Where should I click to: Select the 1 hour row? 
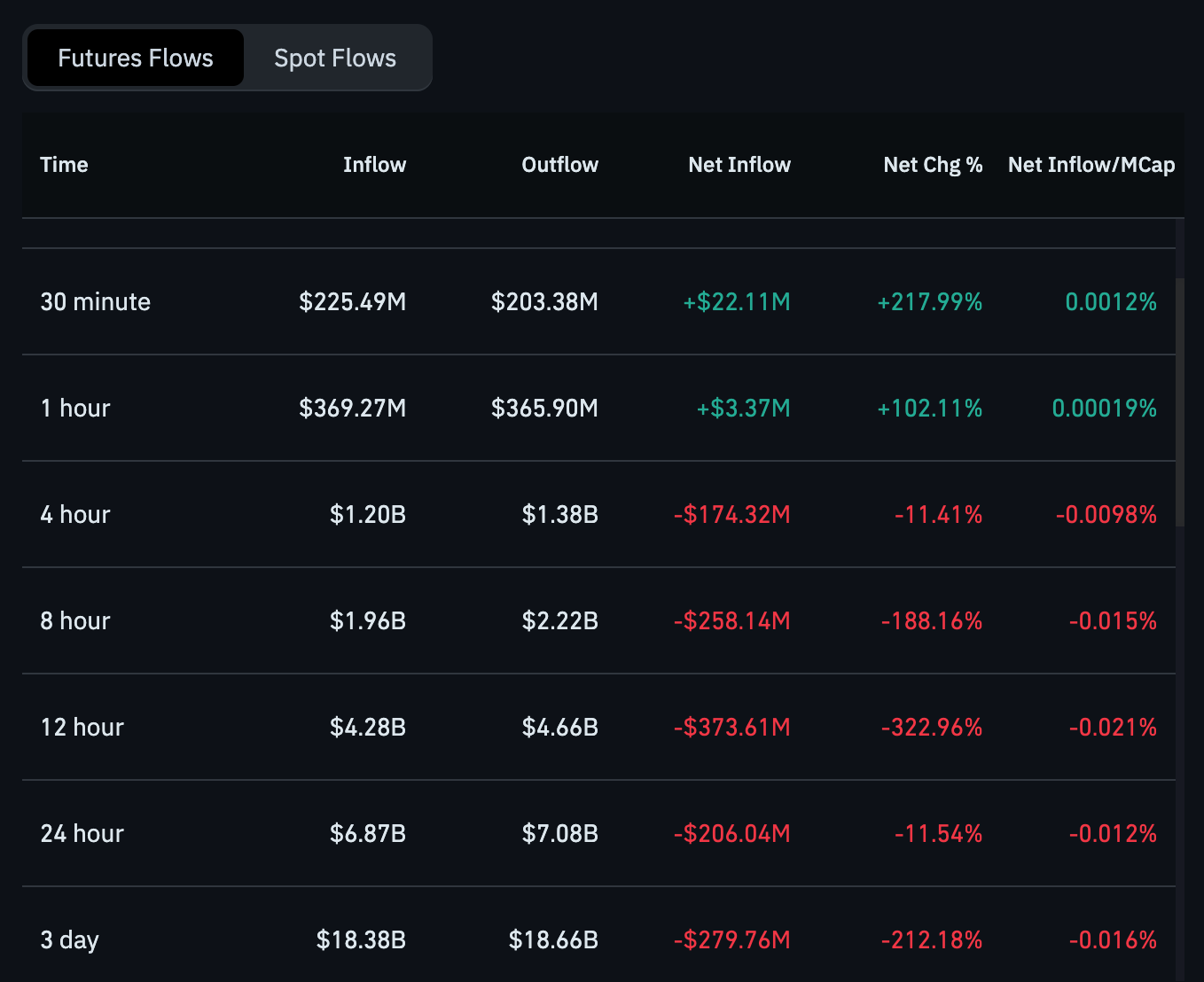tap(75, 408)
